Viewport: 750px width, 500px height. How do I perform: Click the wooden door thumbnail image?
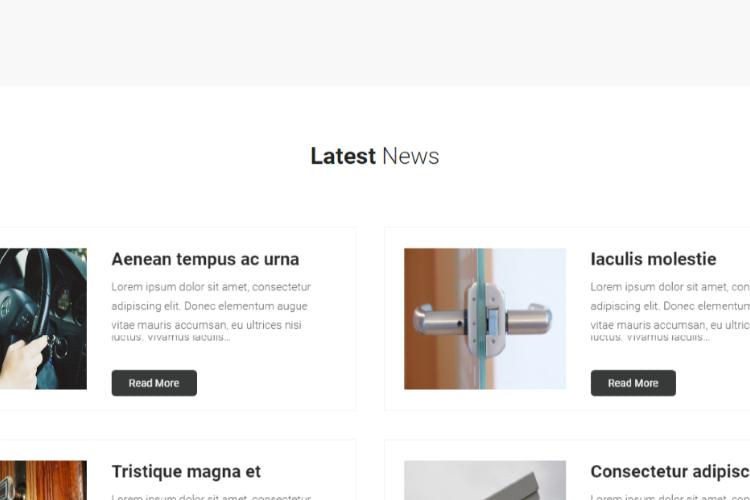click(44, 480)
